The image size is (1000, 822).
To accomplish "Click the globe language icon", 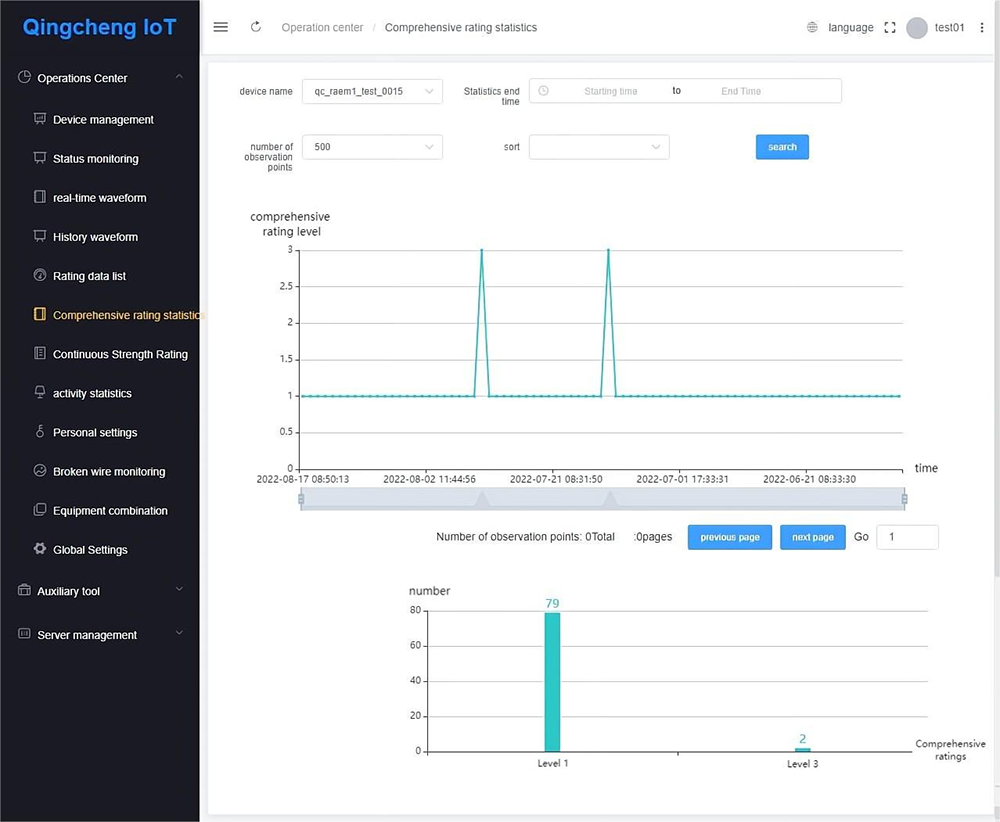I will (812, 27).
